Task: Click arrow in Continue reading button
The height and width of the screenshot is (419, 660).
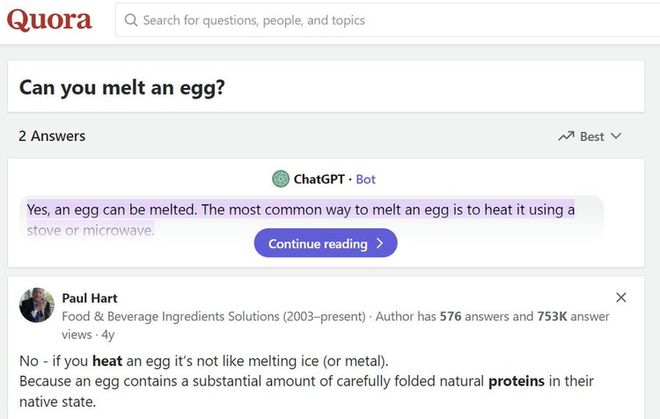Action: 380,244
